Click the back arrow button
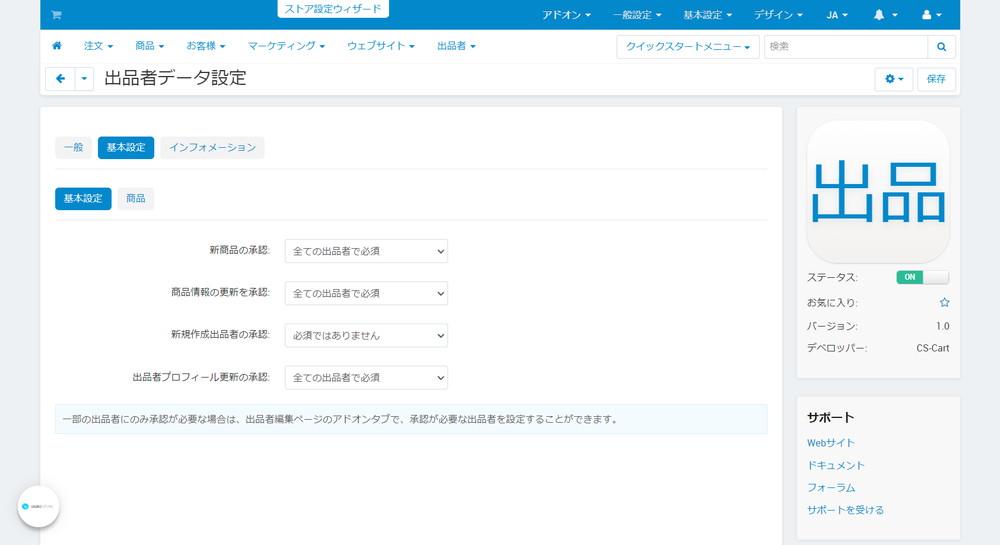The width and height of the screenshot is (1000, 545). coord(61,79)
